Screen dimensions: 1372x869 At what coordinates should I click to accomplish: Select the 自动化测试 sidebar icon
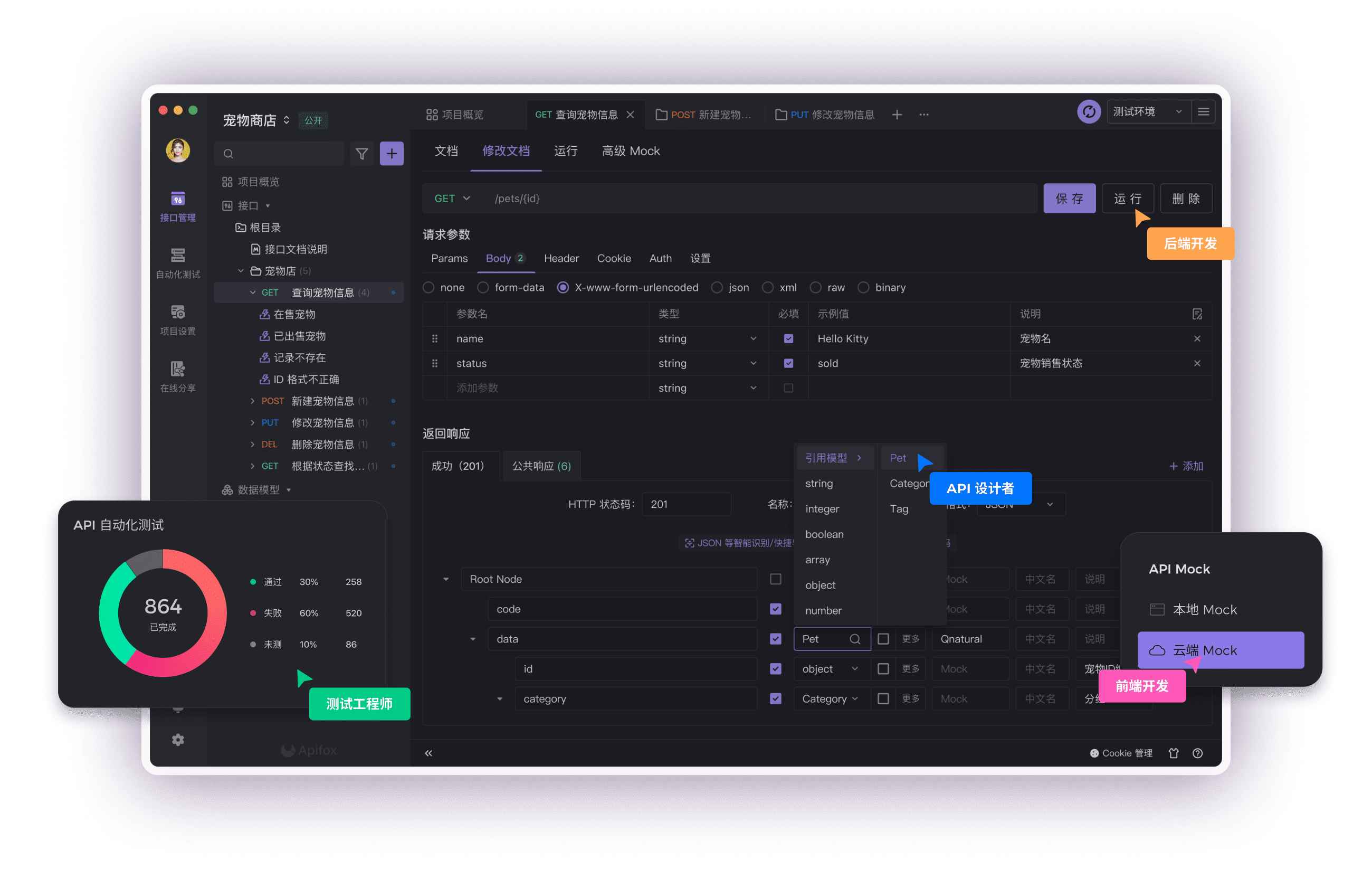[x=178, y=262]
